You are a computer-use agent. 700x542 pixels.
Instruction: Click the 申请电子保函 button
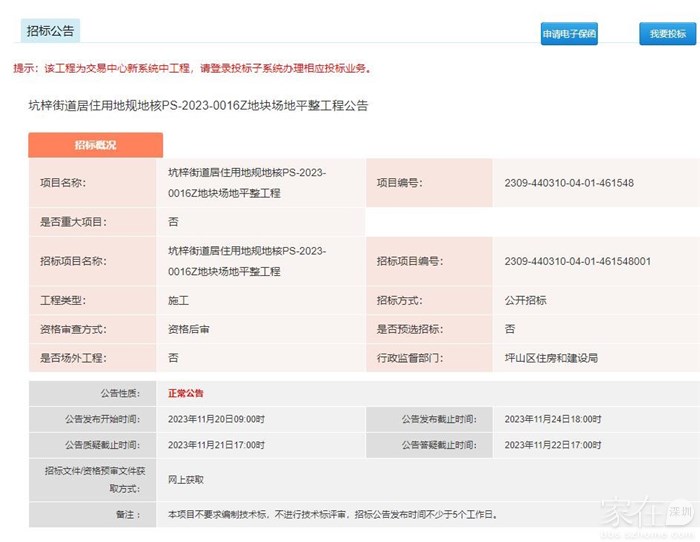point(569,34)
